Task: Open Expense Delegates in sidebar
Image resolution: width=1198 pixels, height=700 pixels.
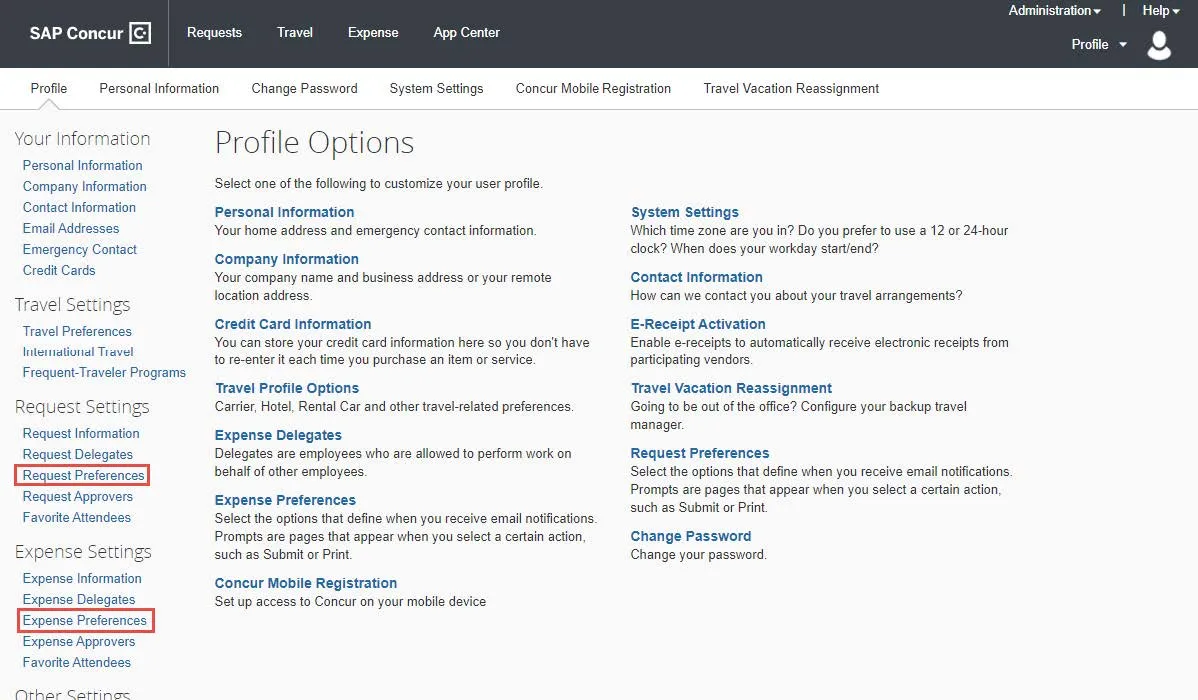Action: coord(79,600)
